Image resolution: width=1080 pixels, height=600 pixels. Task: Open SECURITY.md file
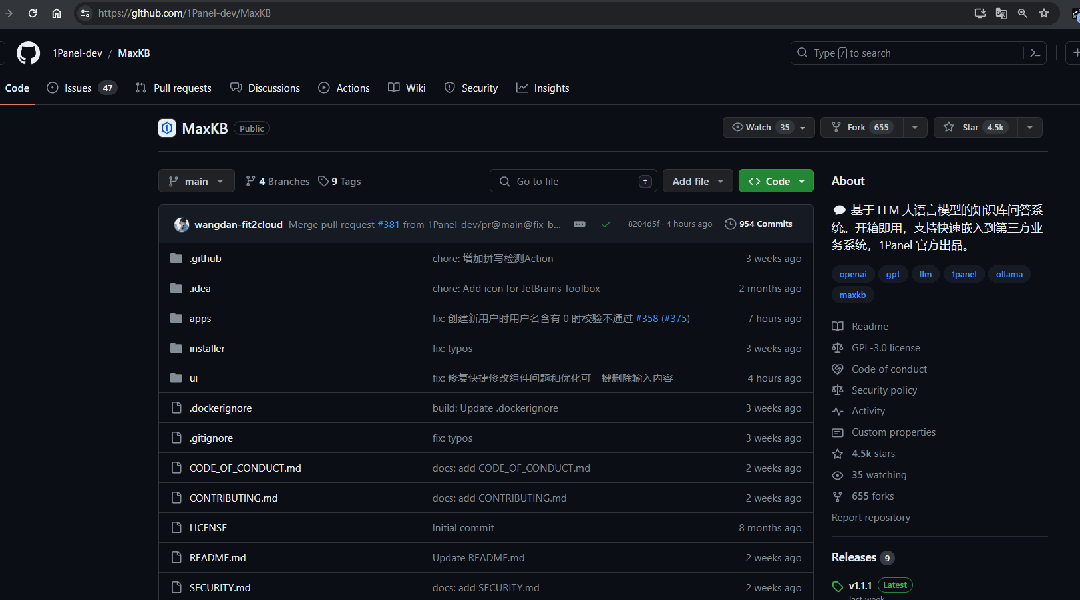tap(220, 588)
